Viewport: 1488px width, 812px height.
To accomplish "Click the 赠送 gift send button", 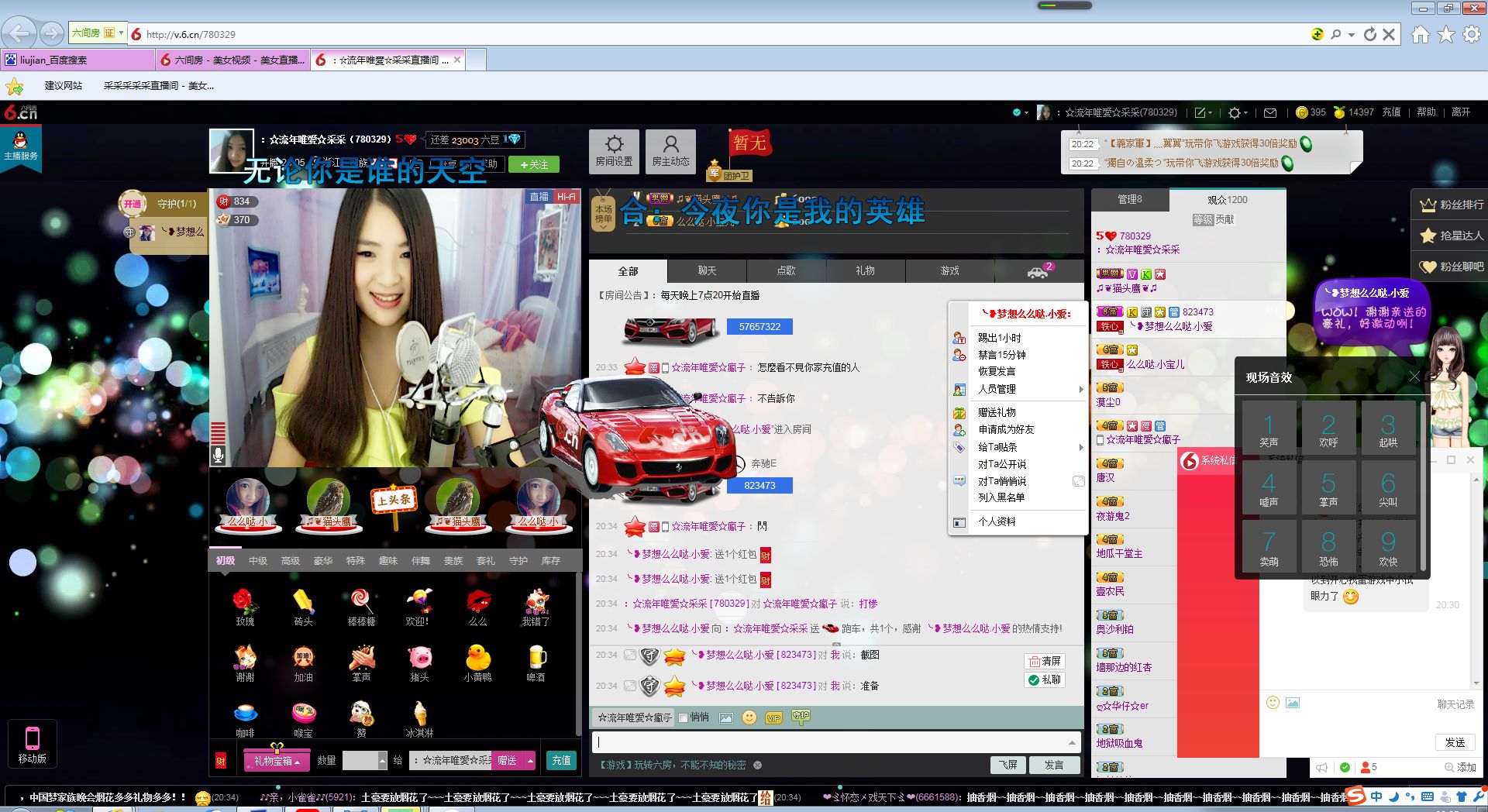I will coord(507,761).
